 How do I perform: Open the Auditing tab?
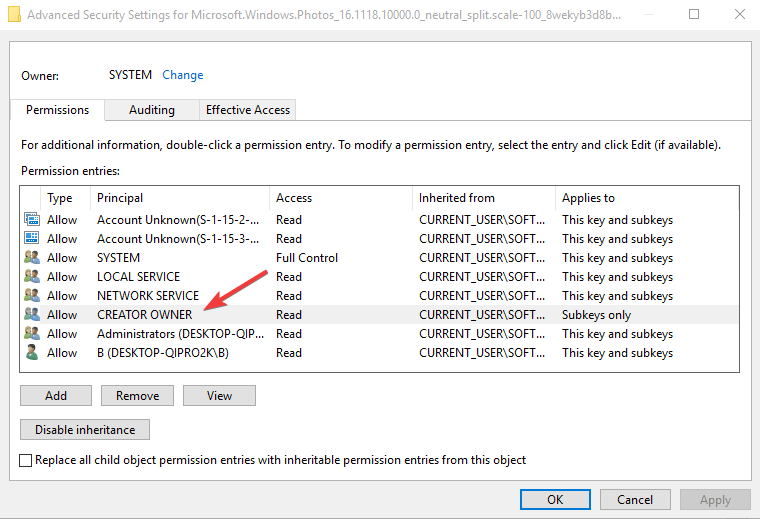pyautogui.click(x=152, y=110)
